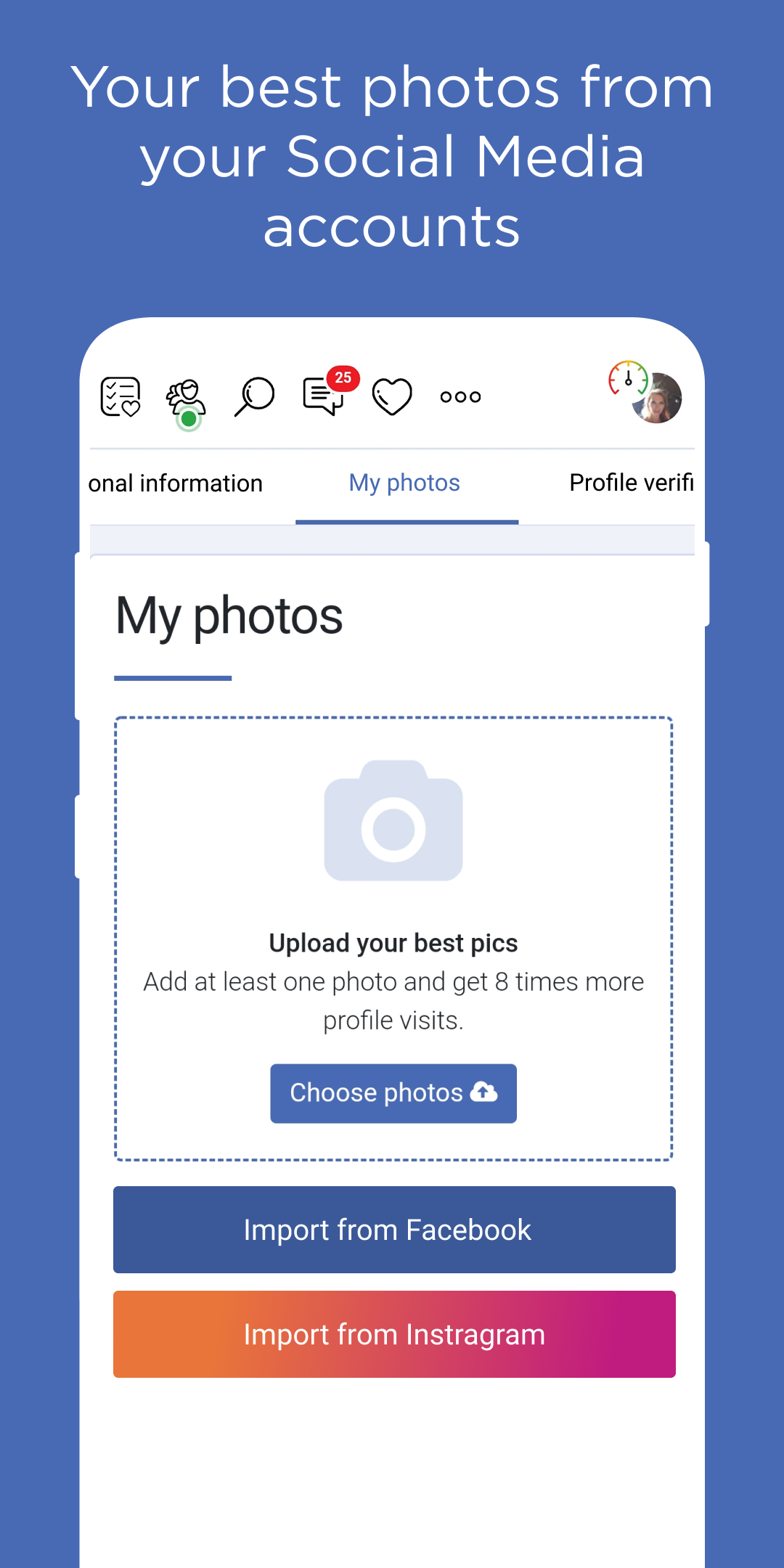Go to Profile verification tab
Viewport: 784px width, 1568px height.
(x=632, y=483)
